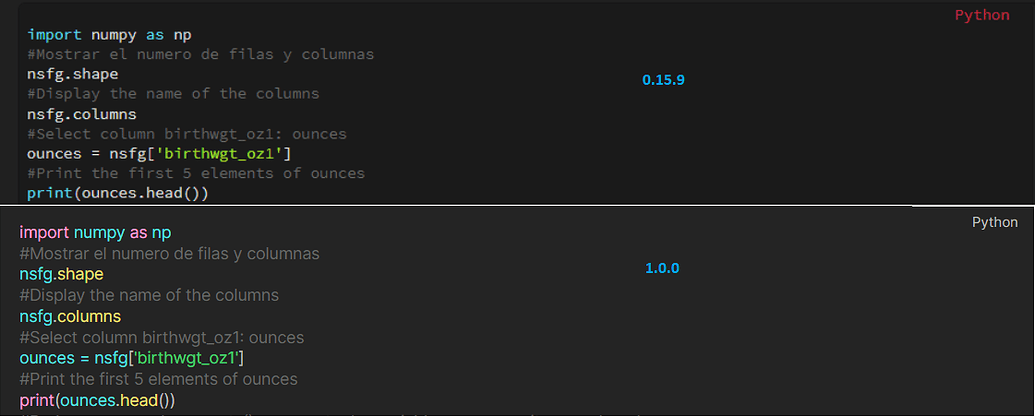
Task: Click the gray Python language label
Action: coord(994,222)
